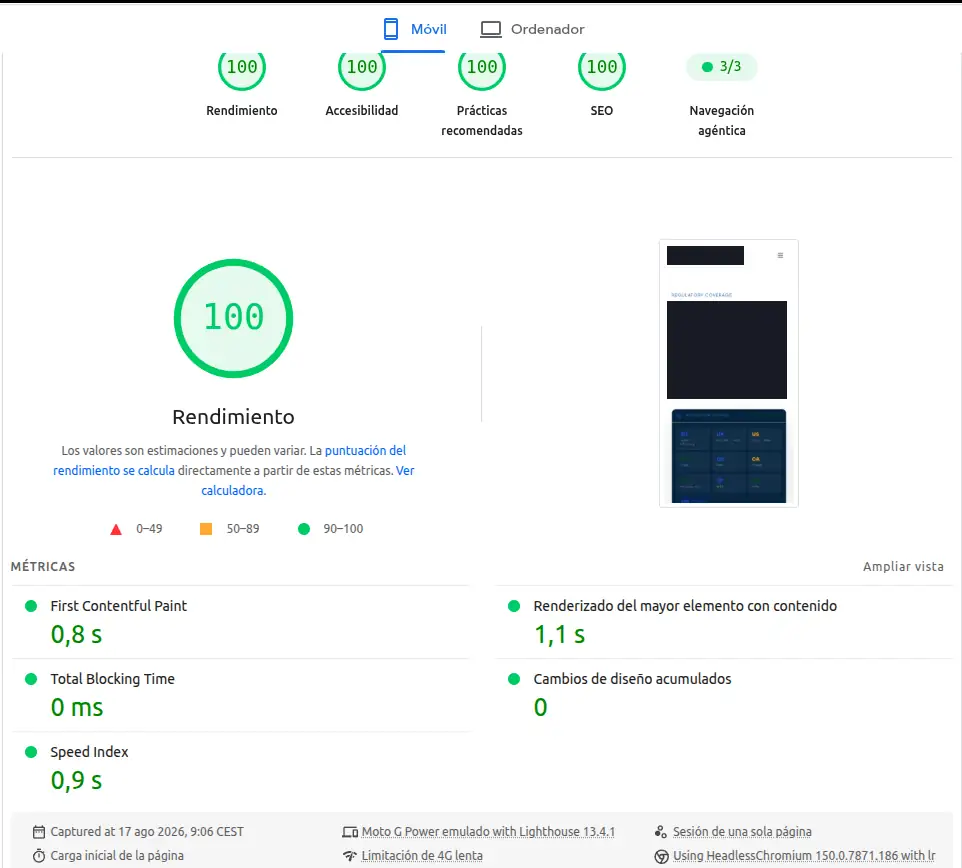Click the 0 ms value
962x868 pixels.
(x=77, y=707)
